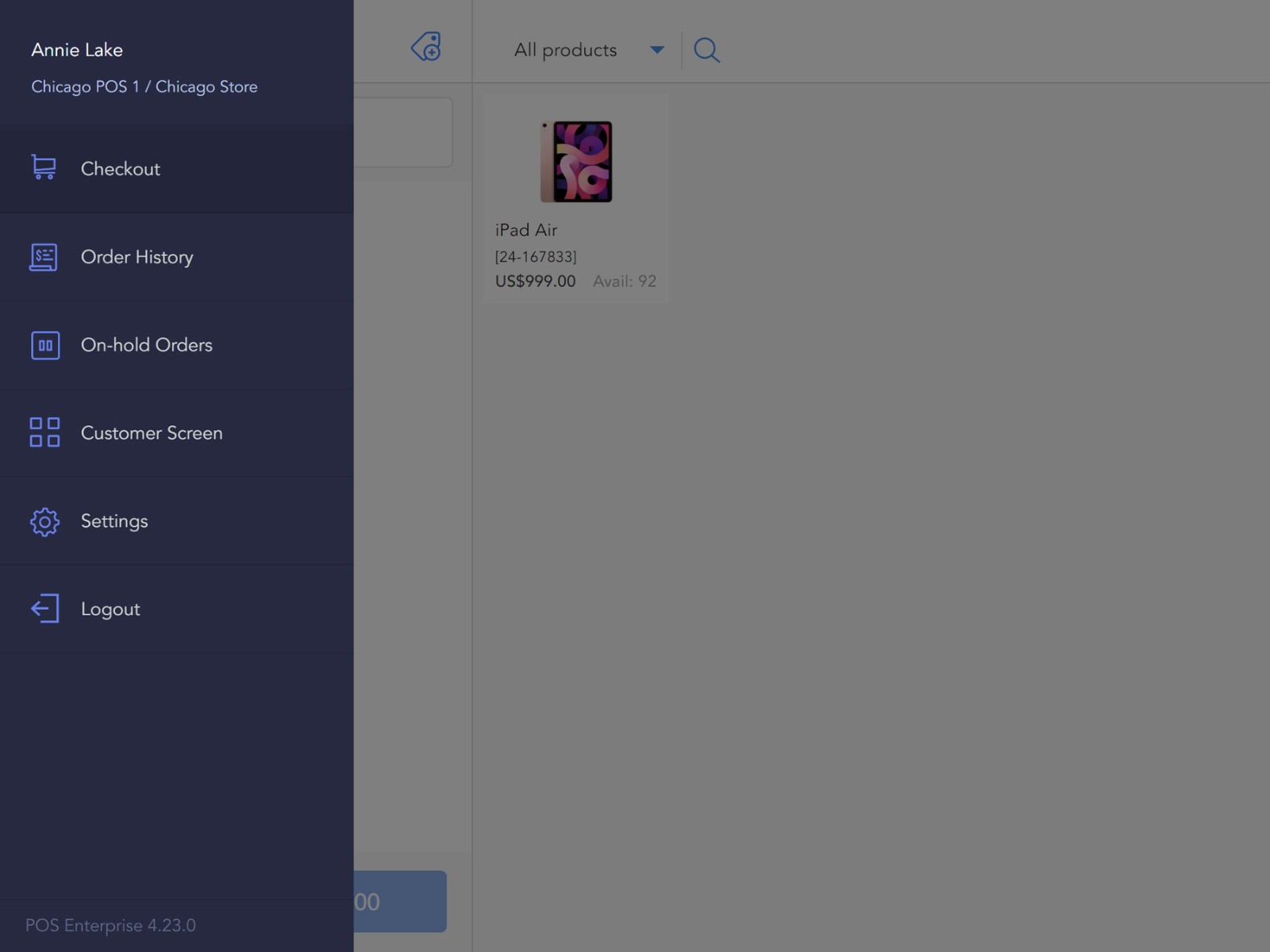Click the blue arrow next to 'All products'
This screenshot has width=1270, height=952.
(656, 50)
